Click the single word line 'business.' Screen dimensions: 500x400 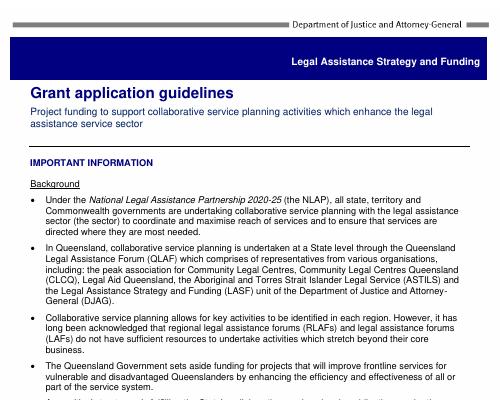[65, 350]
